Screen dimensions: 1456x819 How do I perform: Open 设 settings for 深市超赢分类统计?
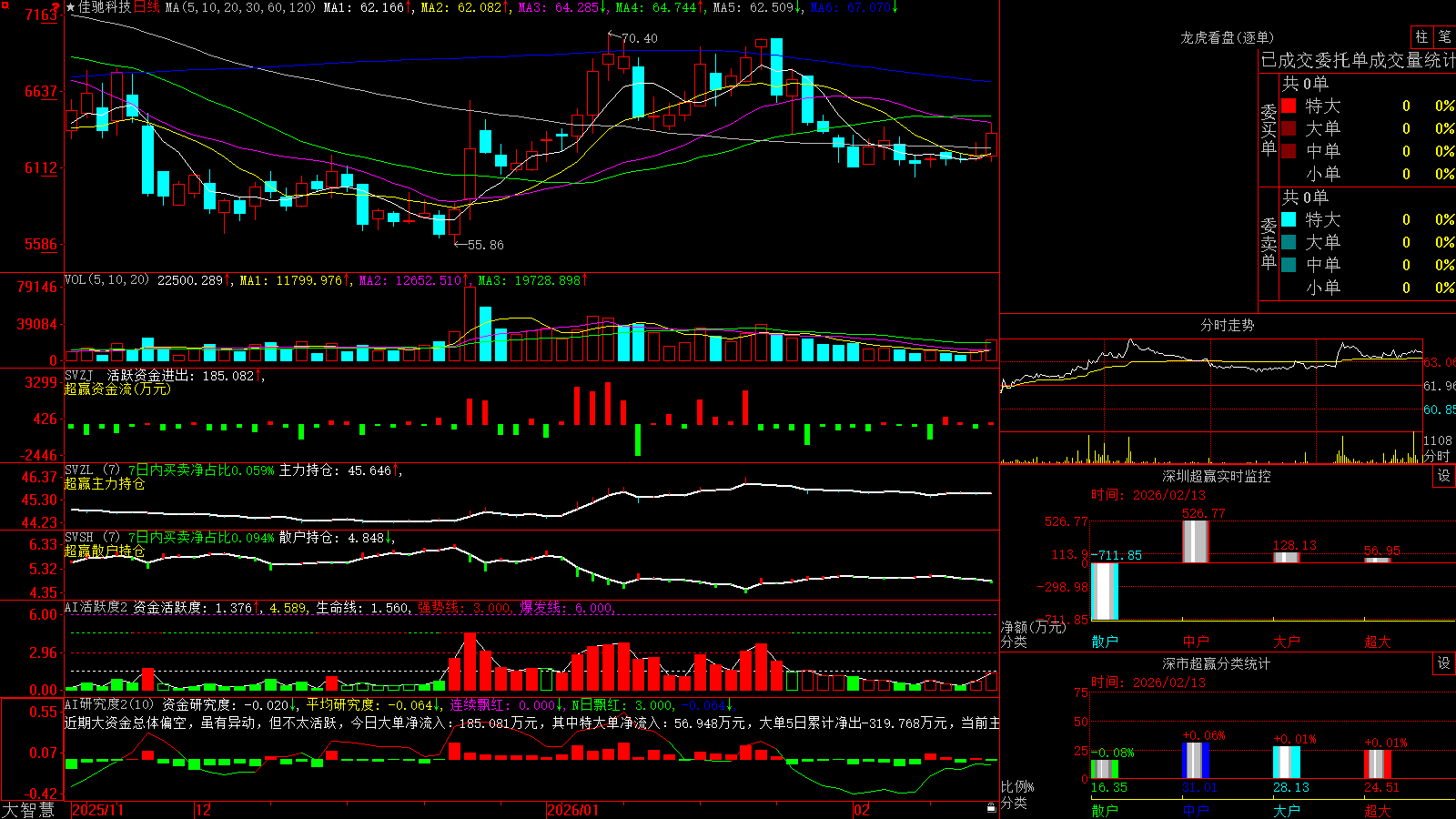click(1444, 663)
